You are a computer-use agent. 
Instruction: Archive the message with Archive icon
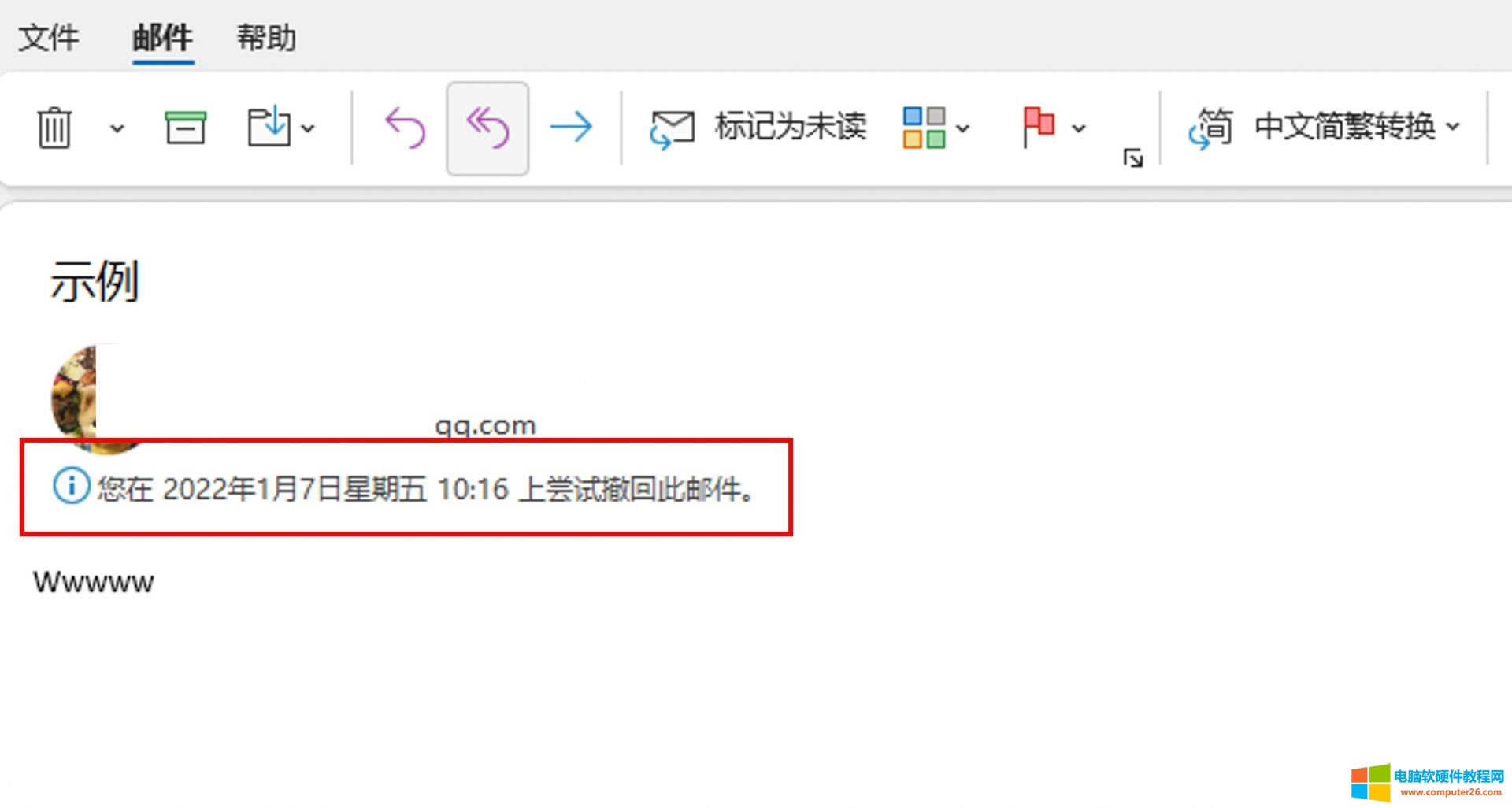(x=185, y=128)
